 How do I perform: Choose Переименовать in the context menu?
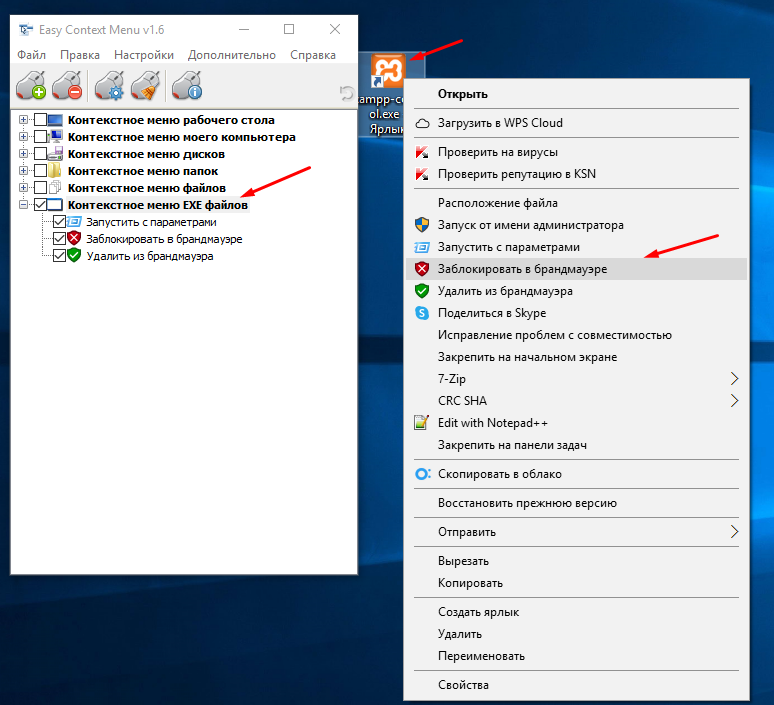575,656
